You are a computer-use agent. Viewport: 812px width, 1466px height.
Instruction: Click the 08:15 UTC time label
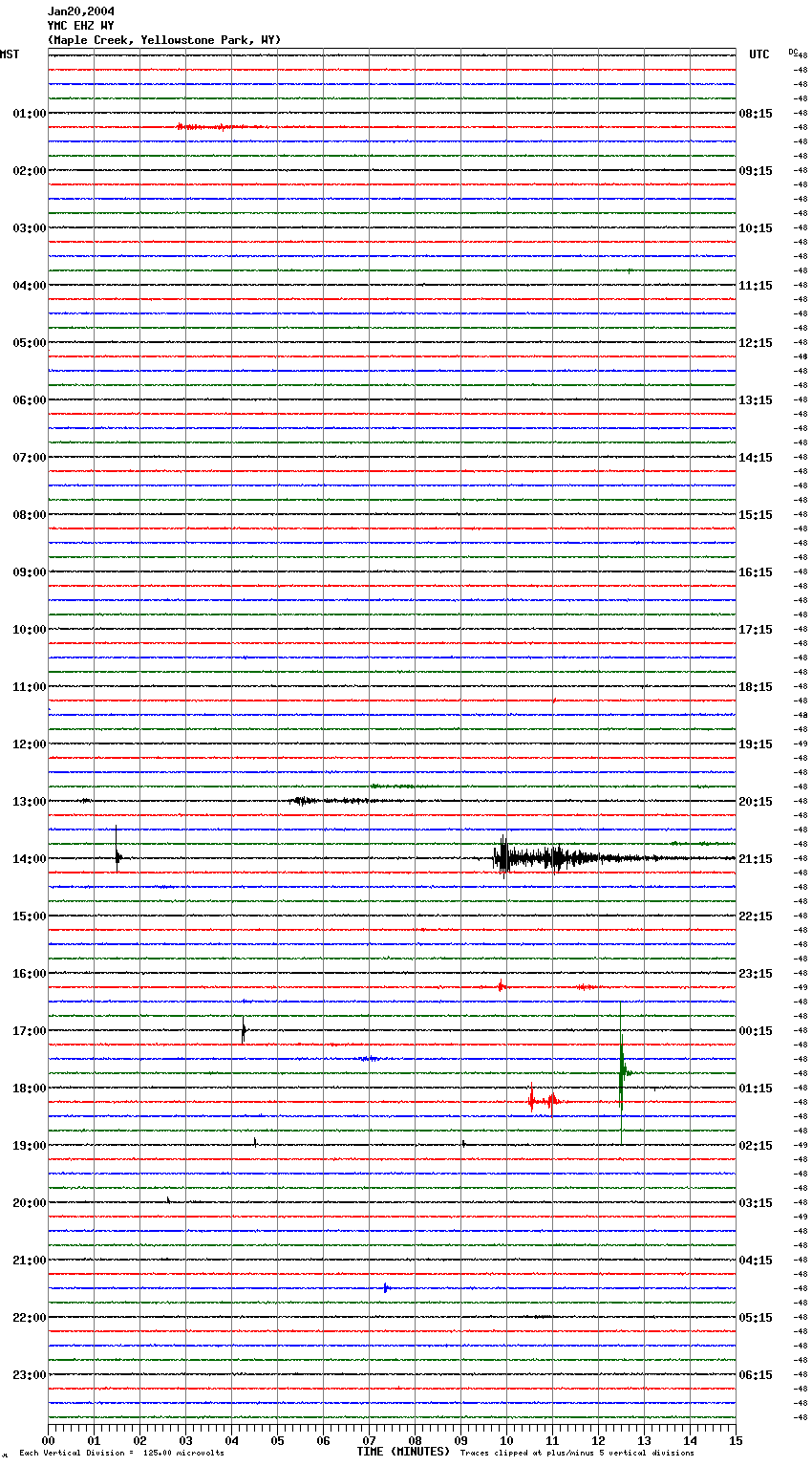[x=756, y=114]
